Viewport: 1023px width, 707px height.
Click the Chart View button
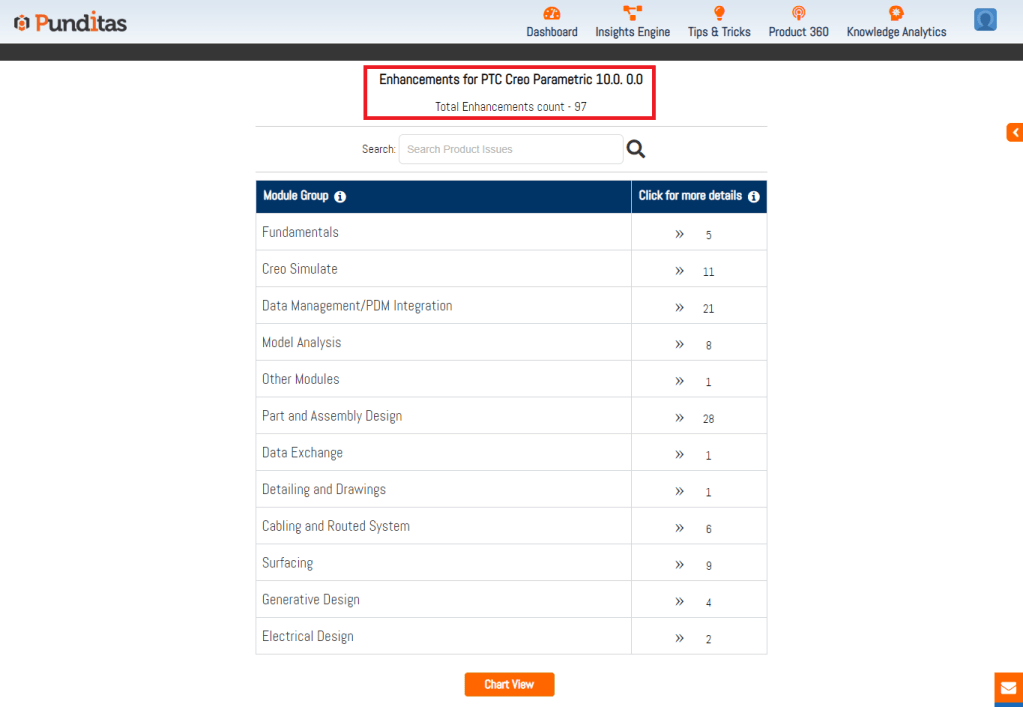[509, 685]
